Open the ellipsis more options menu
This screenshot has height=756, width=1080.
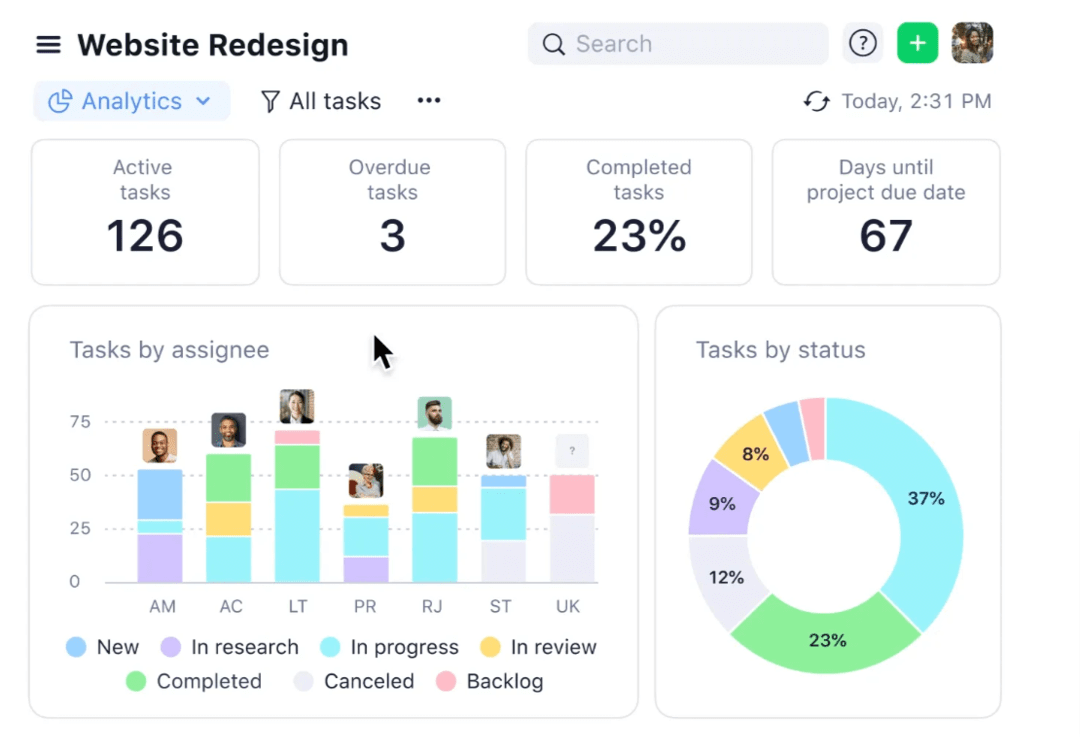click(428, 101)
